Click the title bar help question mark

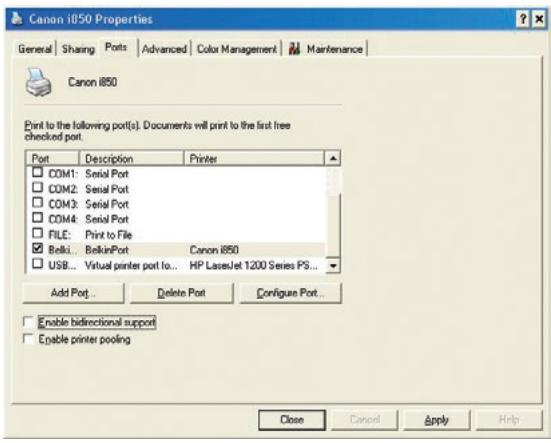pos(523,19)
